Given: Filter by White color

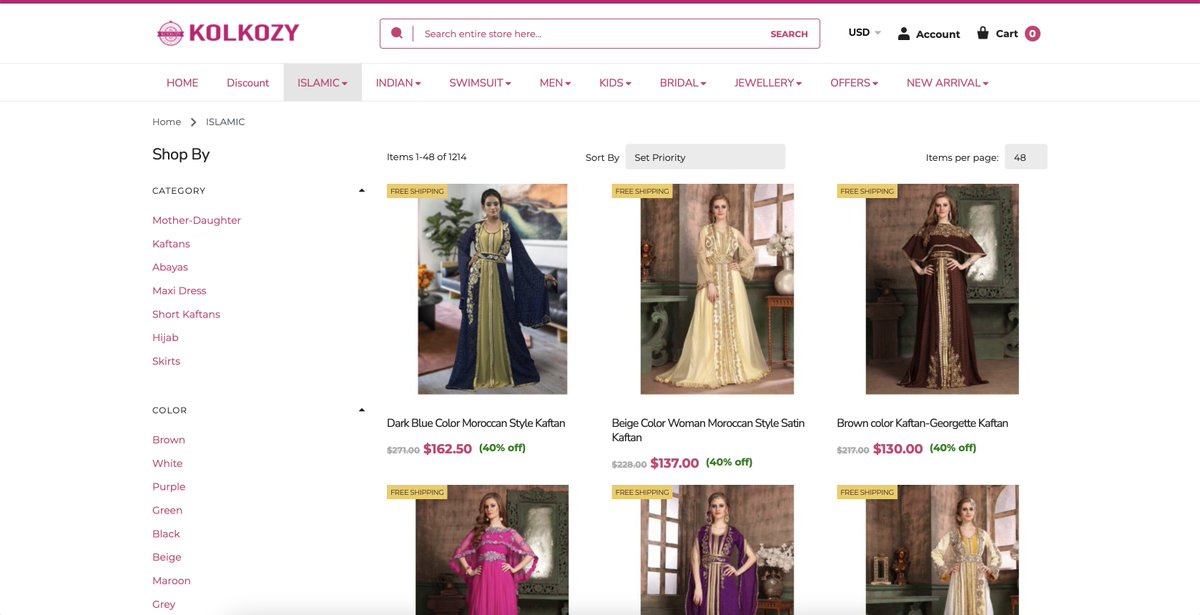Looking at the screenshot, I should click(167, 463).
